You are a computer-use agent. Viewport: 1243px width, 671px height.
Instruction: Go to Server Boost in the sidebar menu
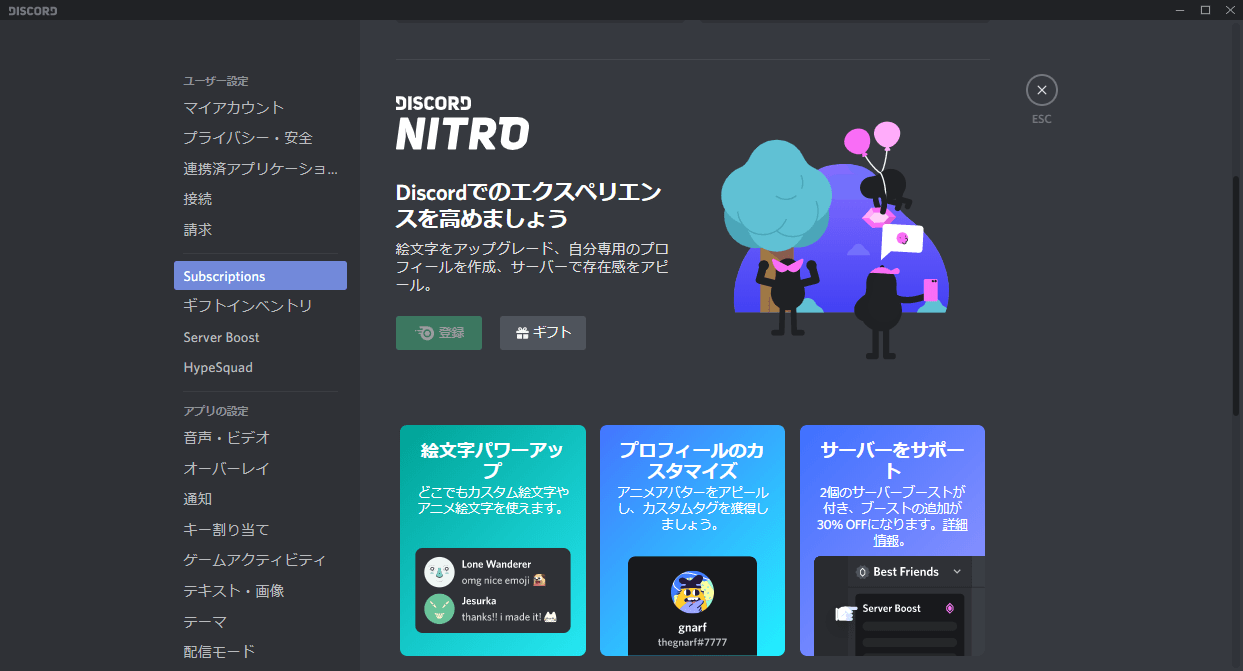(260, 337)
